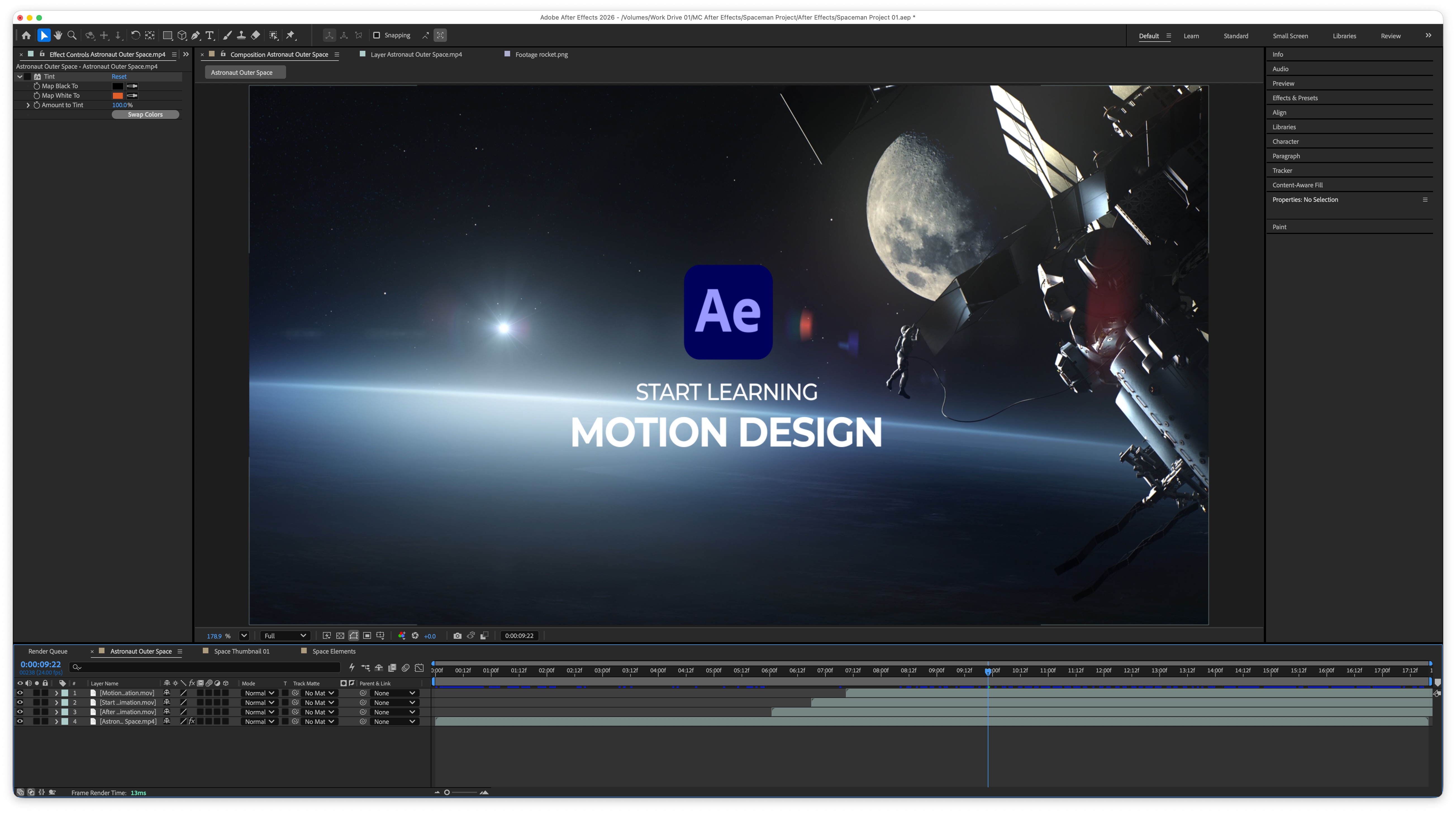The height and width of the screenshot is (813, 1456).
Task: Select the Zoom magnifier tool
Action: (x=72, y=35)
